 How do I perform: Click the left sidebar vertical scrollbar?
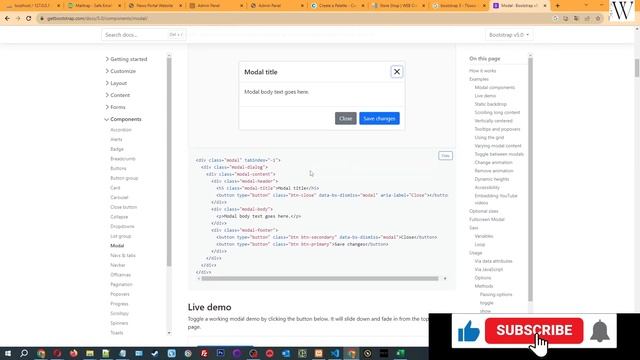point(169,162)
